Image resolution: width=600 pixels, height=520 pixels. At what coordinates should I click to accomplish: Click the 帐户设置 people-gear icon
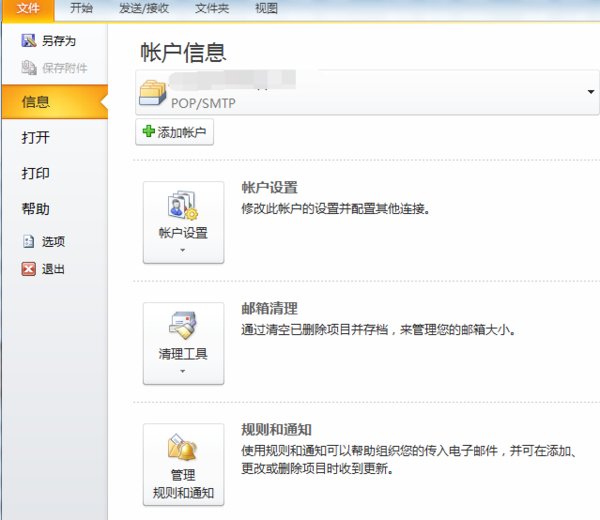coord(183,205)
